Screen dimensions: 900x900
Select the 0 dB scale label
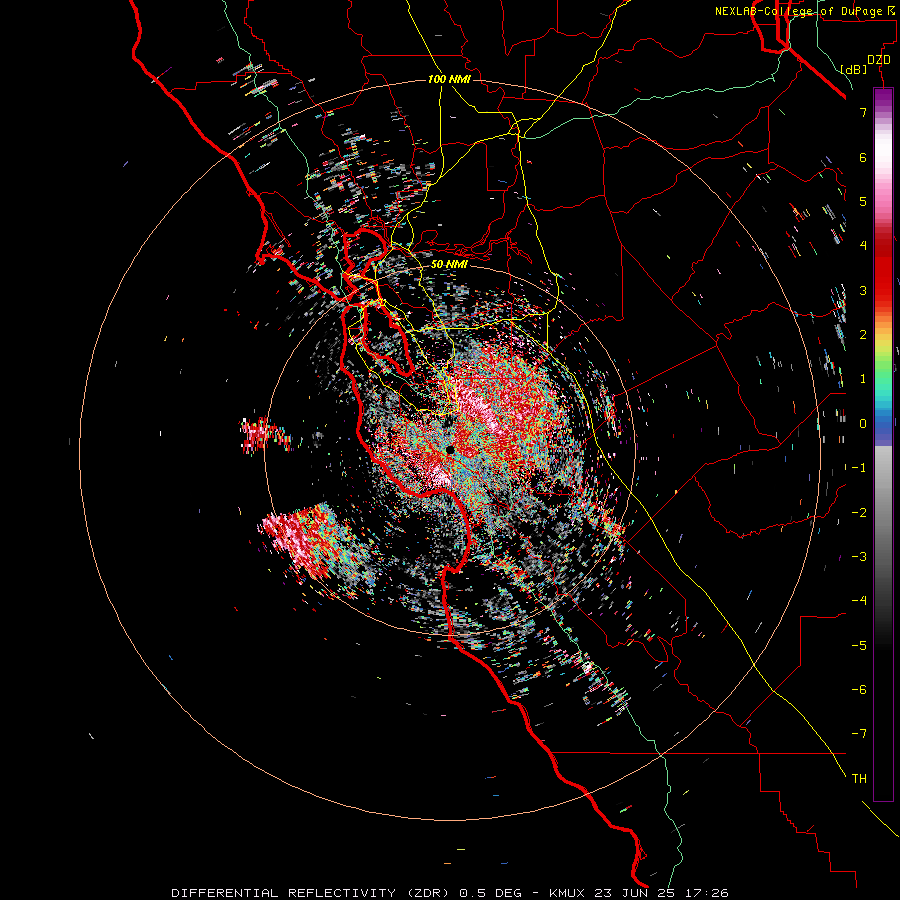click(x=863, y=424)
